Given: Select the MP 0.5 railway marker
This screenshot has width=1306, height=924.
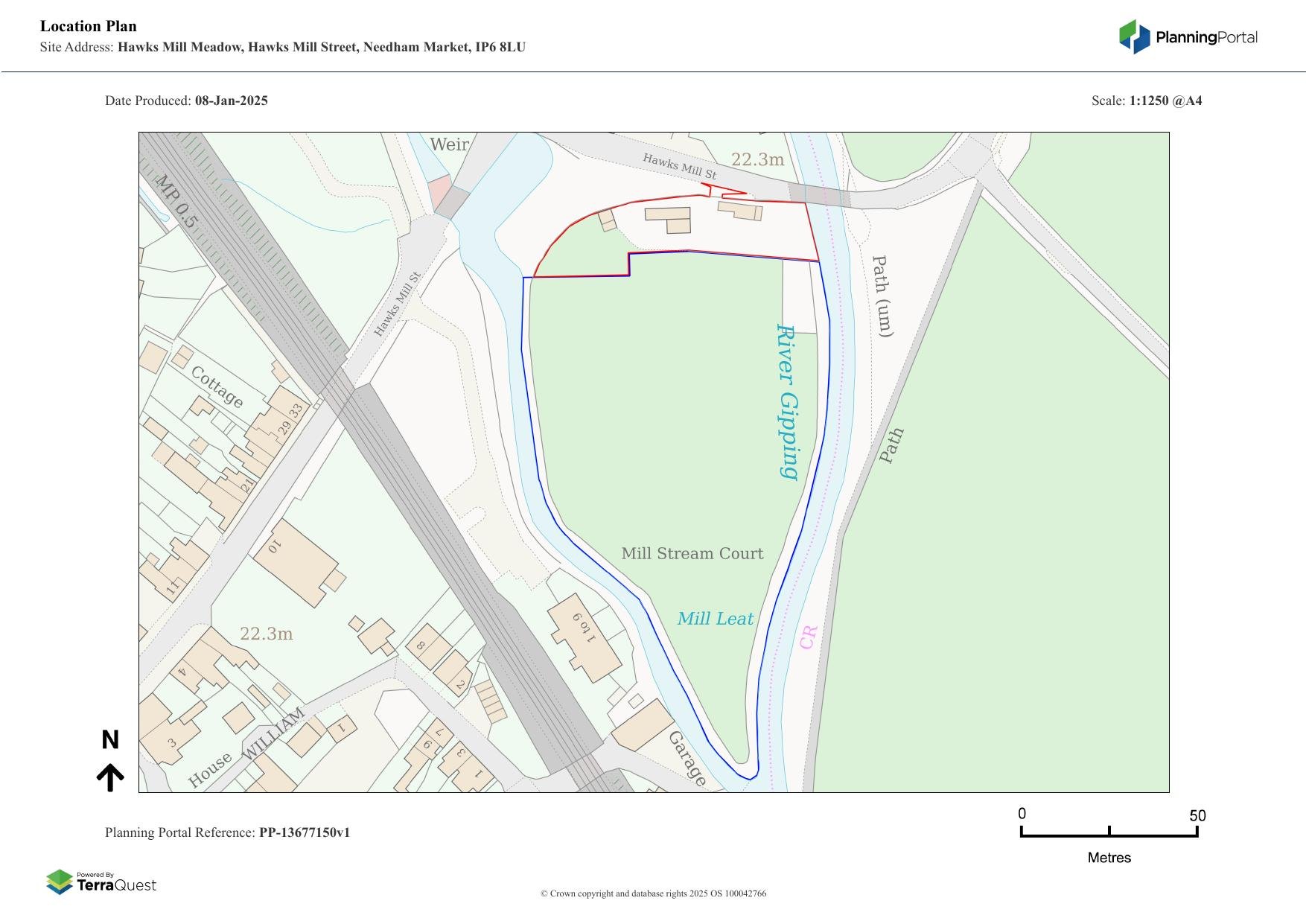Looking at the screenshot, I should pos(176,201).
